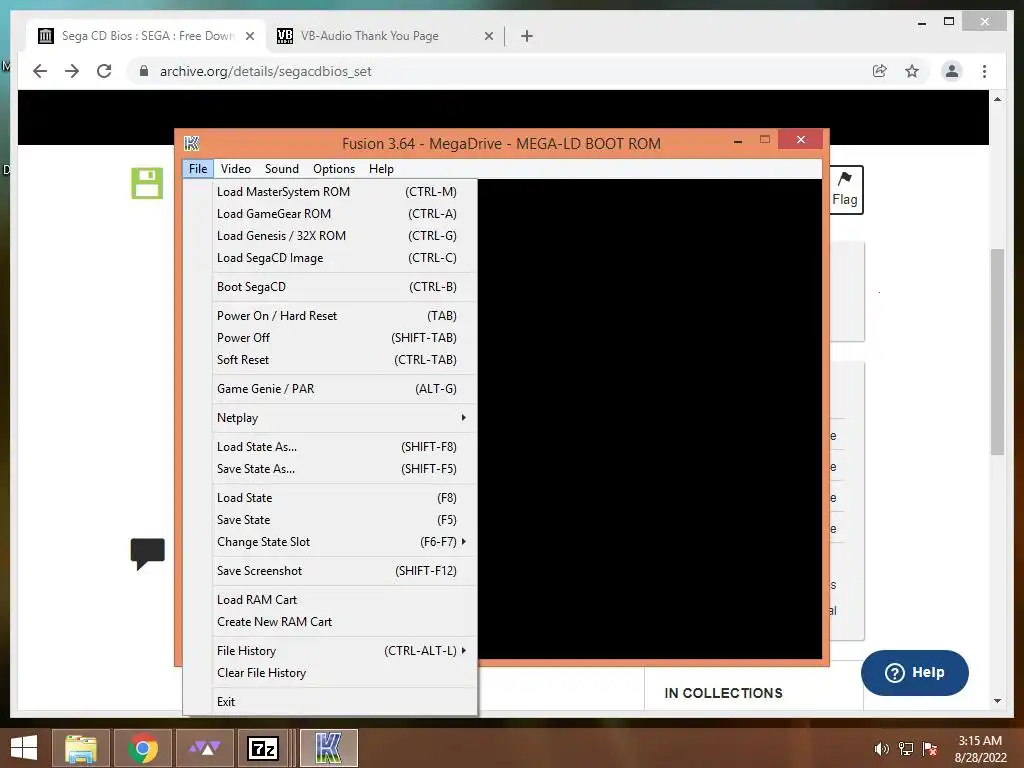Go forward in Chrome browser
Screen dimensions: 1024x768
click(x=72, y=71)
